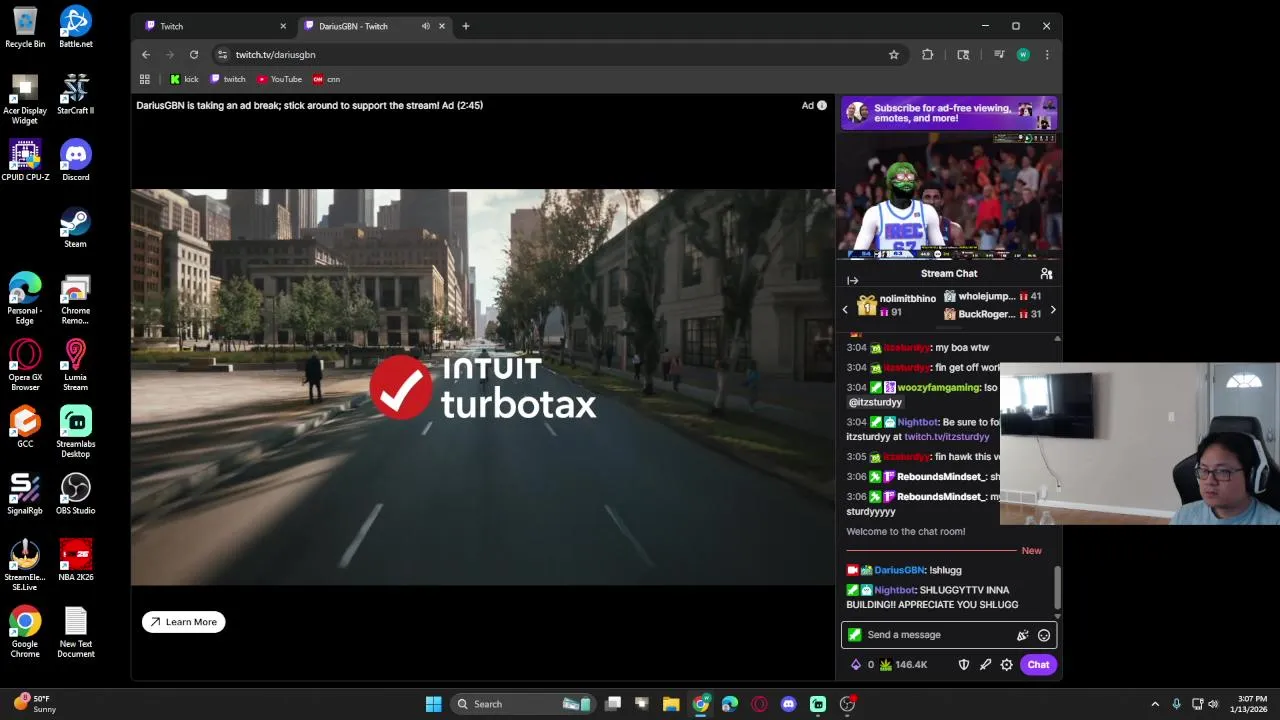Launch OBS Studio desktop shortcut

point(76,494)
